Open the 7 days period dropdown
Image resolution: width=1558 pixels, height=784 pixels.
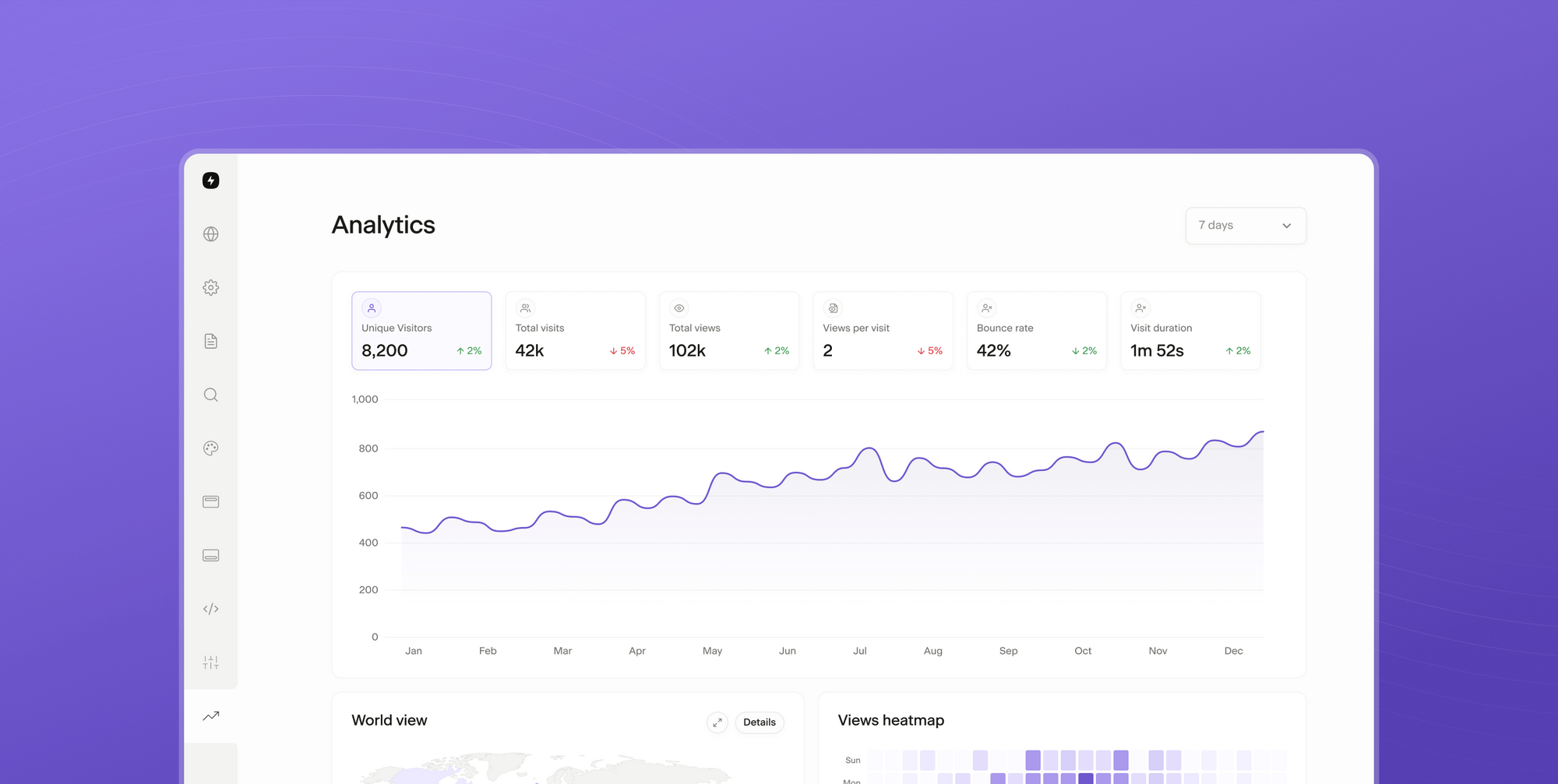pos(1246,226)
